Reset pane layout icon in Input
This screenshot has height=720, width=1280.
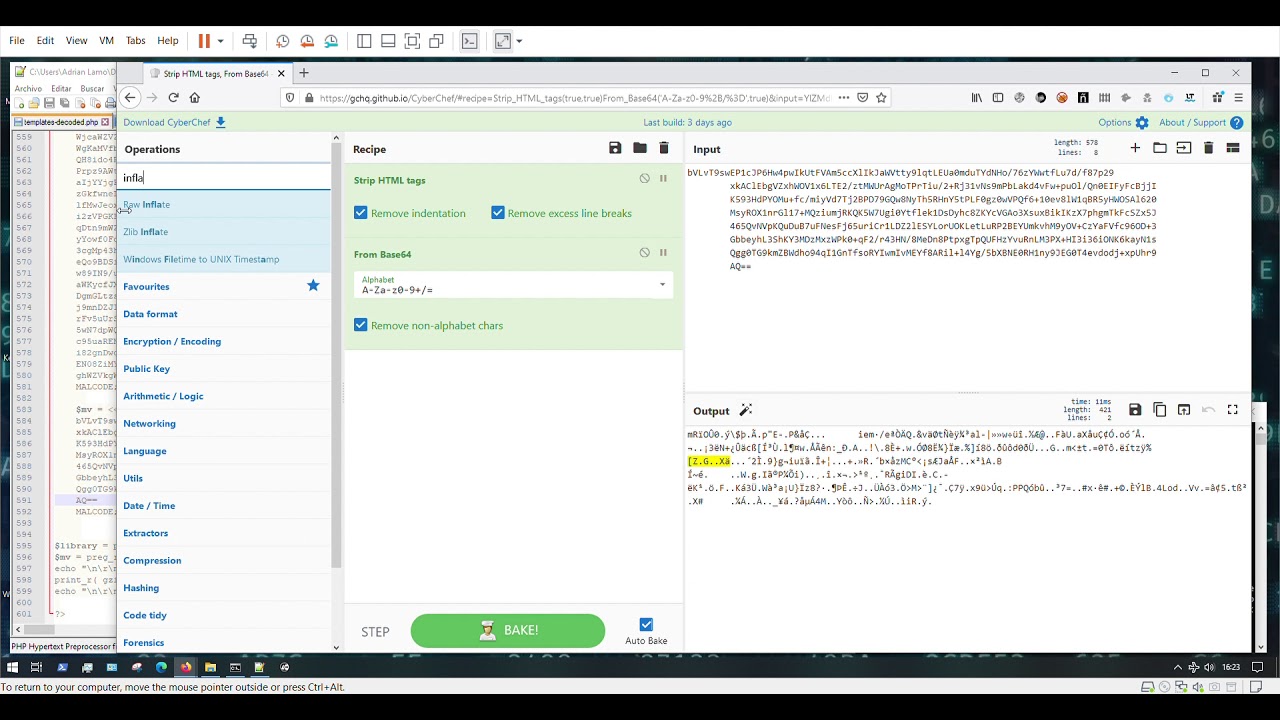(1233, 148)
